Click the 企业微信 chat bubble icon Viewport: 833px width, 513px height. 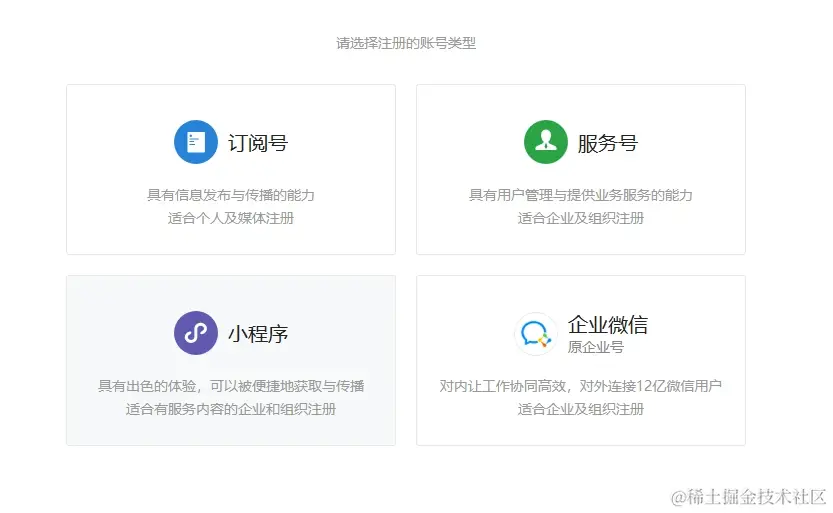(536, 334)
